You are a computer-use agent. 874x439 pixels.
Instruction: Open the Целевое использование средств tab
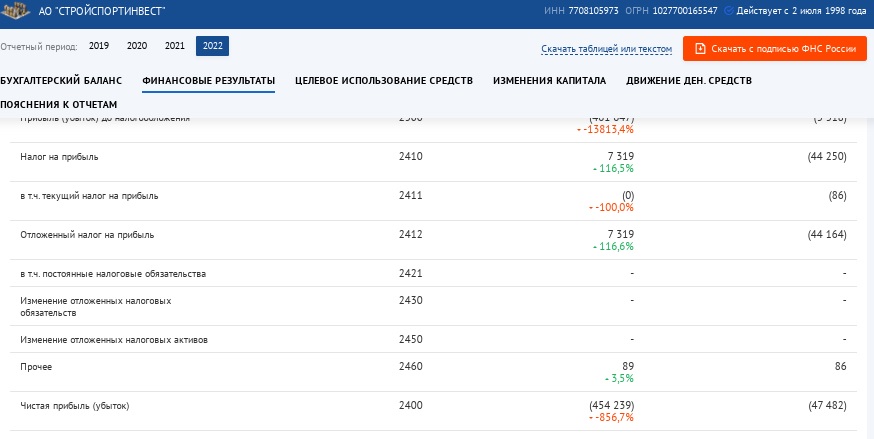[384, 80]
